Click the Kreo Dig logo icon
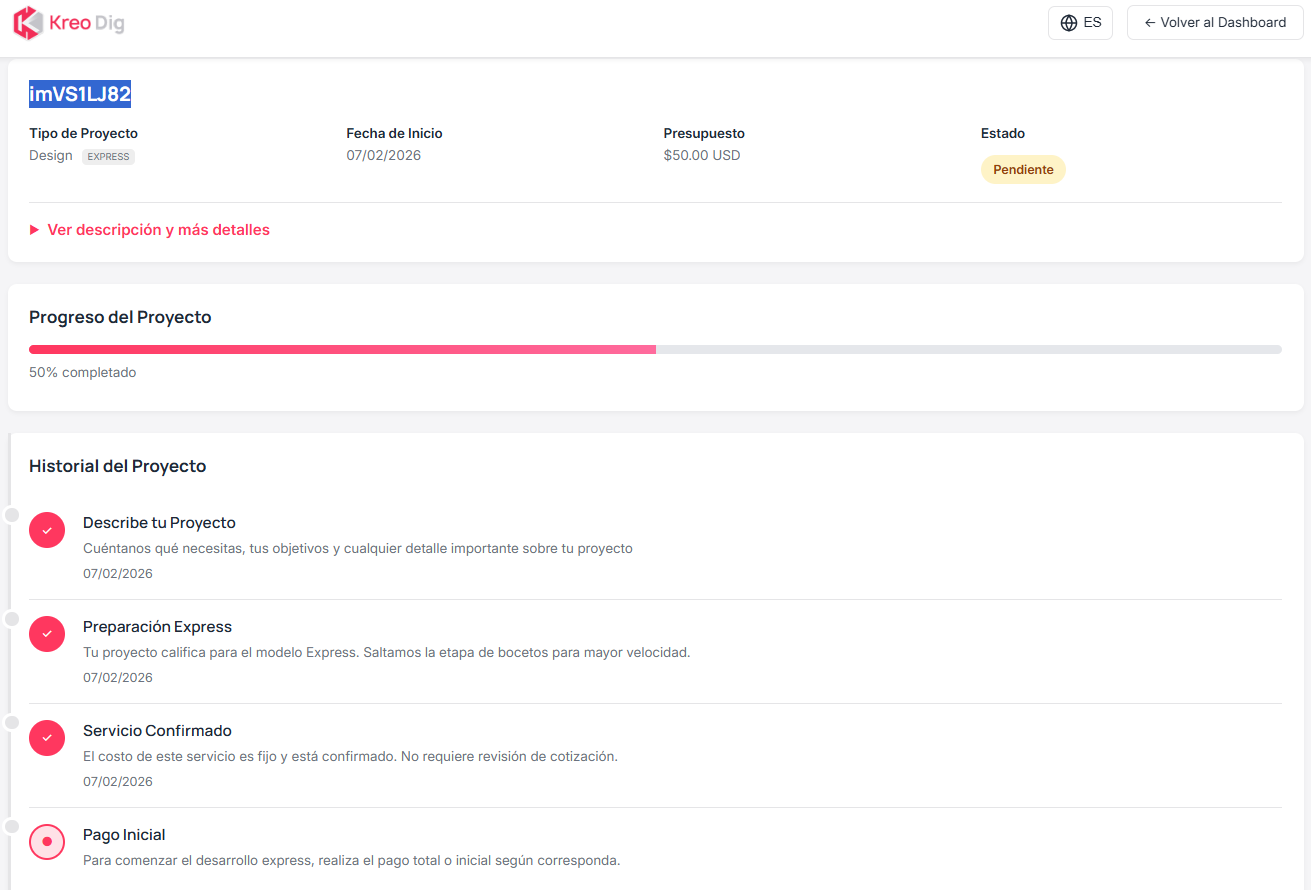Screen dimensions: 1311x890 point(28,23)
